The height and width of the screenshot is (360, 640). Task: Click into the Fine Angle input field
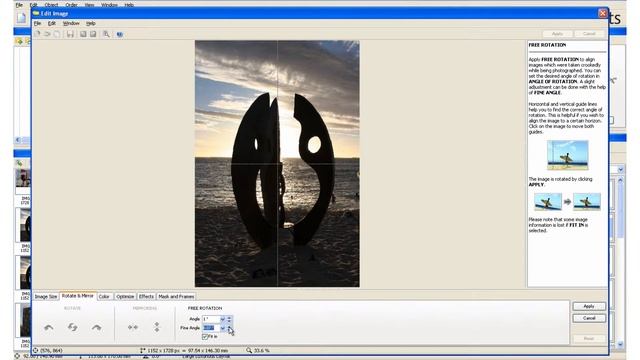coord(211,328)
